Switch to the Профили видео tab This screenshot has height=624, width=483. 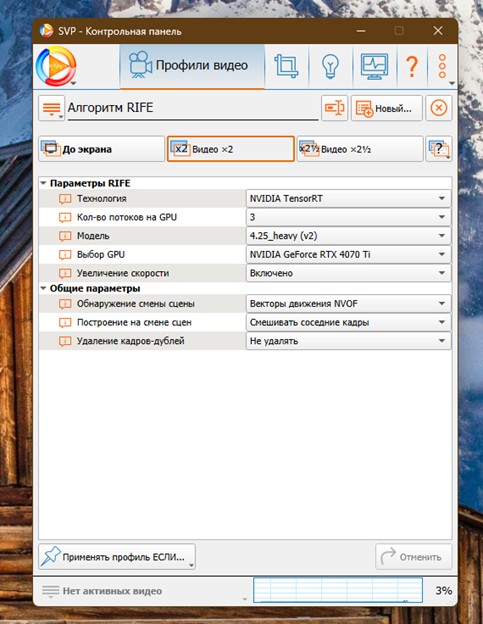pyautogui.click(x=192, y=66)
